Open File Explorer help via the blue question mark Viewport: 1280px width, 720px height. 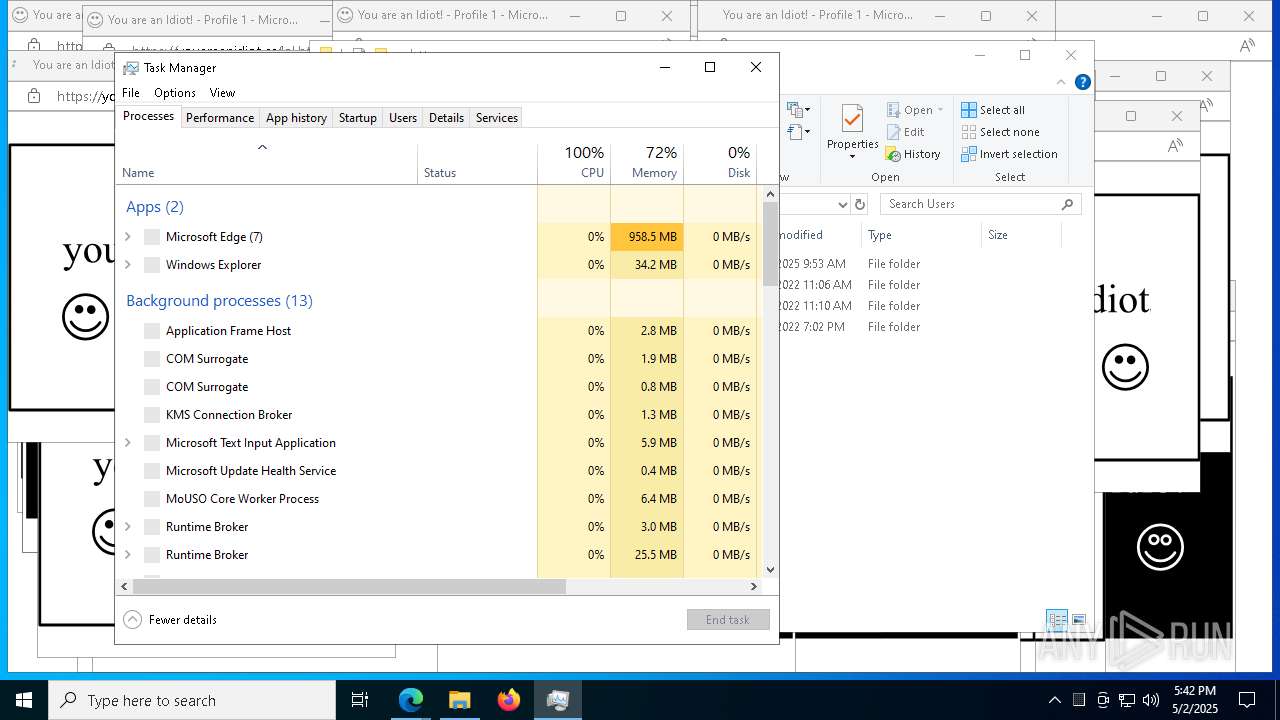[x=1082, y=82]
